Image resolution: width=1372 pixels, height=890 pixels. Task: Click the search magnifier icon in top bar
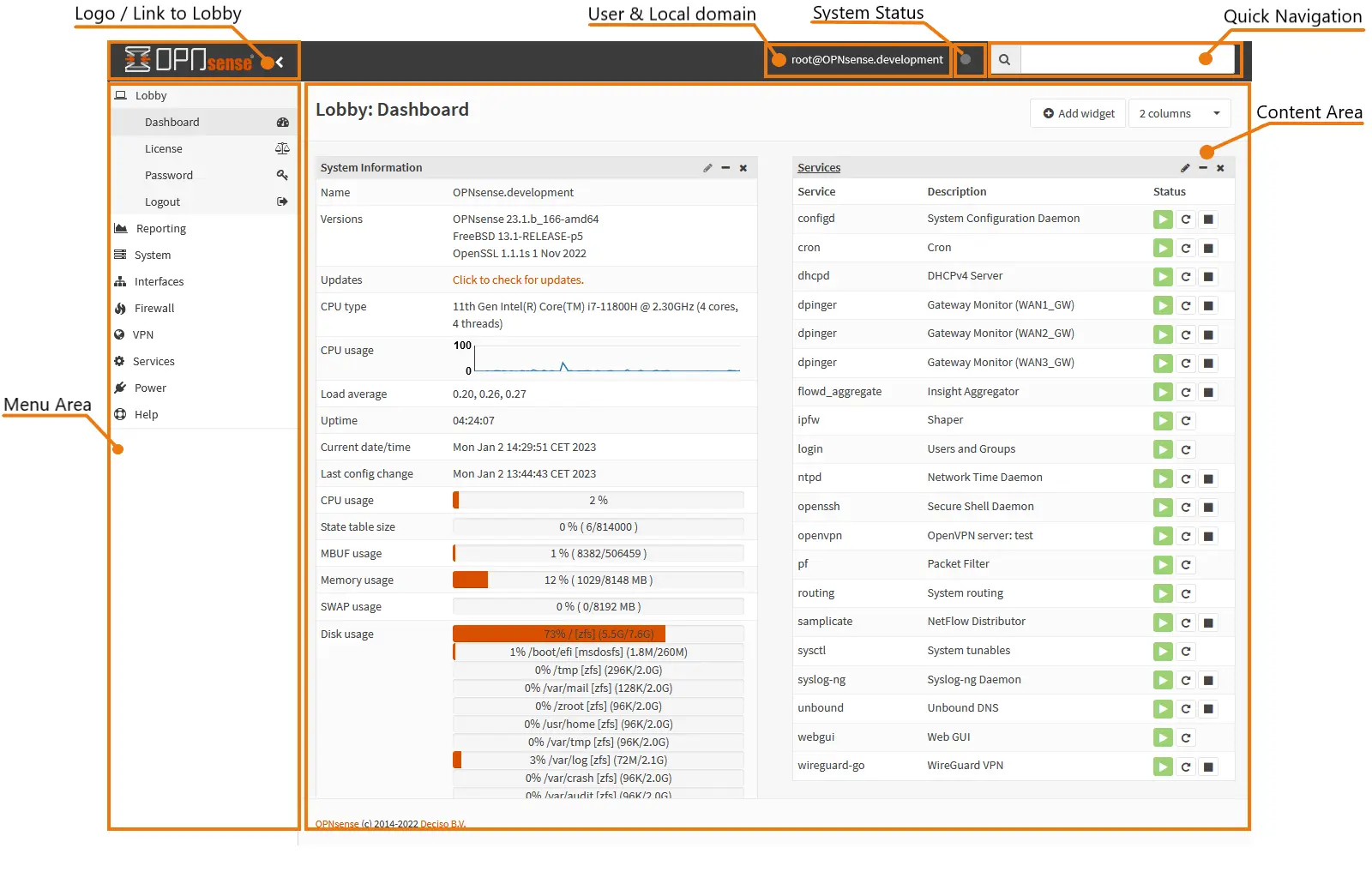tap(1005, 60)
